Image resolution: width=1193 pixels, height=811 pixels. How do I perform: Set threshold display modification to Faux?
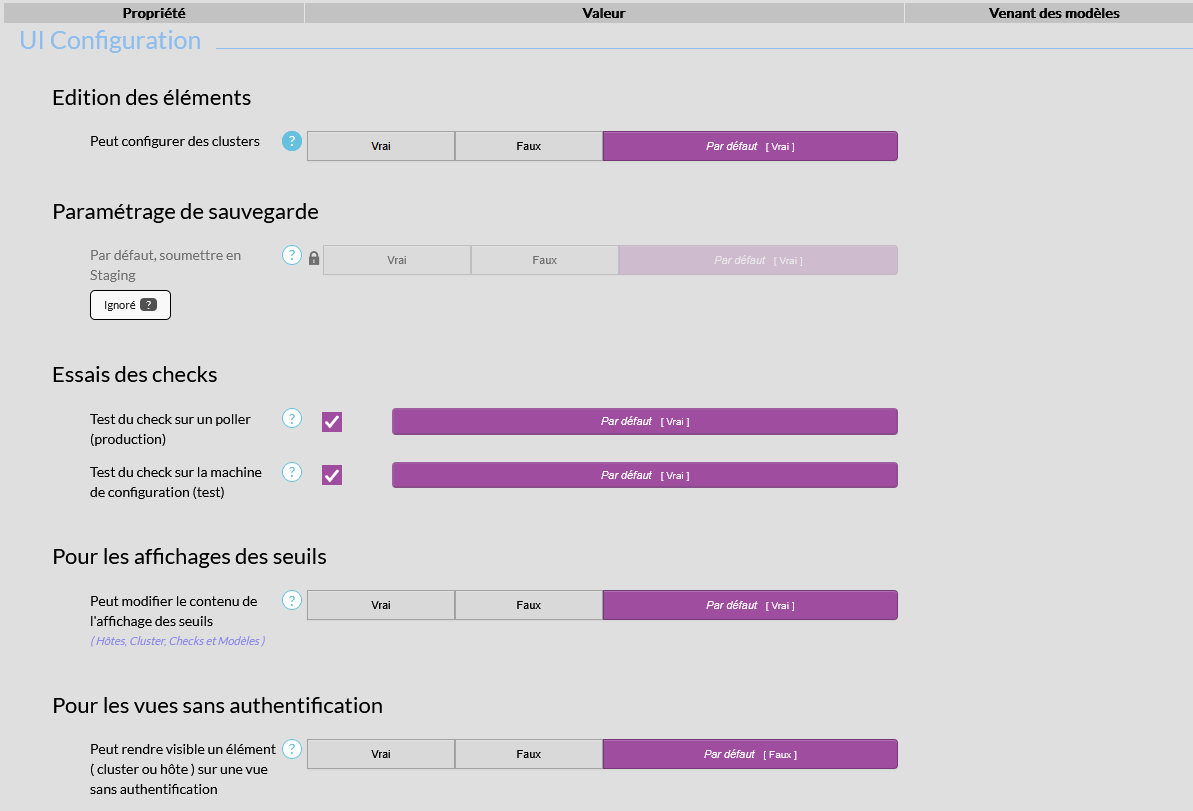pyautogui.click(x=529, y=605)
